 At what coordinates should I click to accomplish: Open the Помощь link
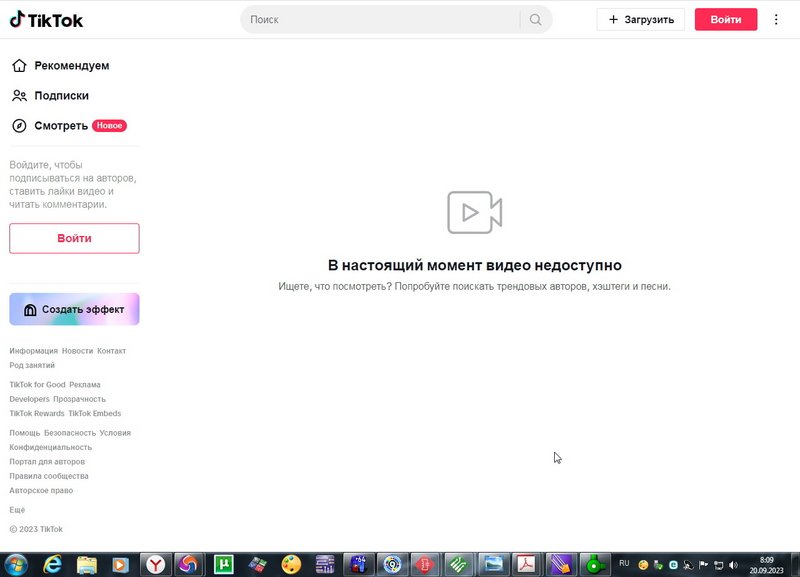pyautogui.click(x=24, y=433)
